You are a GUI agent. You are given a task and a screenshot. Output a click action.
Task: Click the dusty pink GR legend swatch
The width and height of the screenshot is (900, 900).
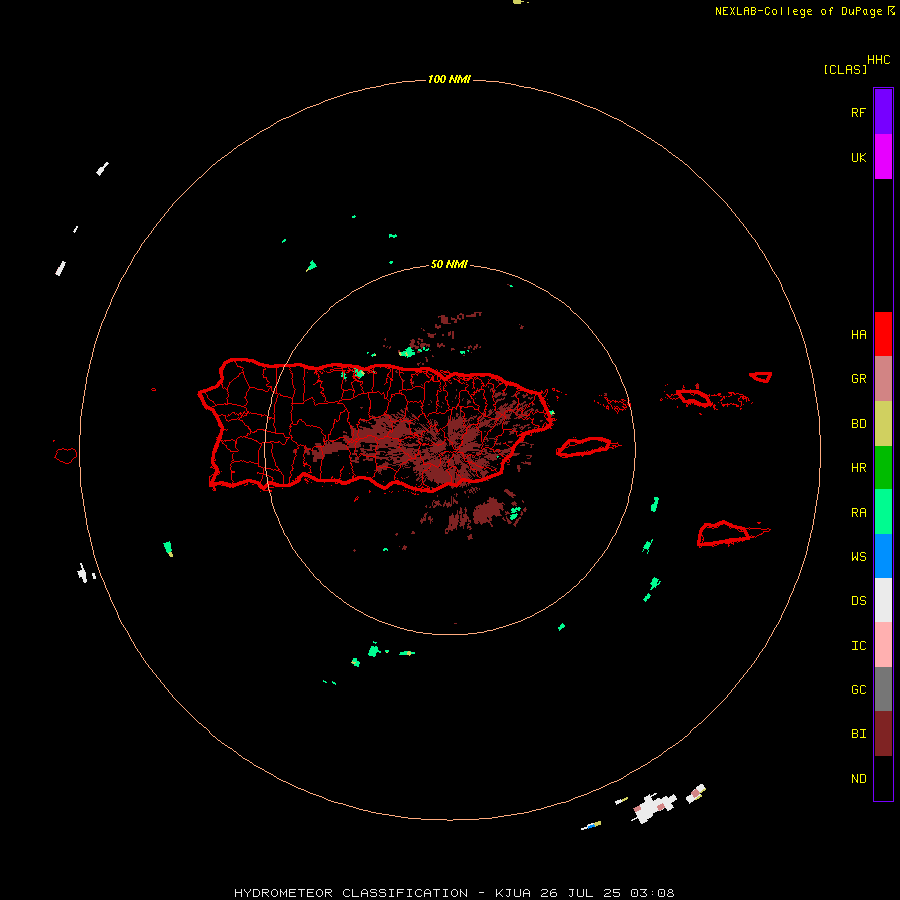[883, 379]
